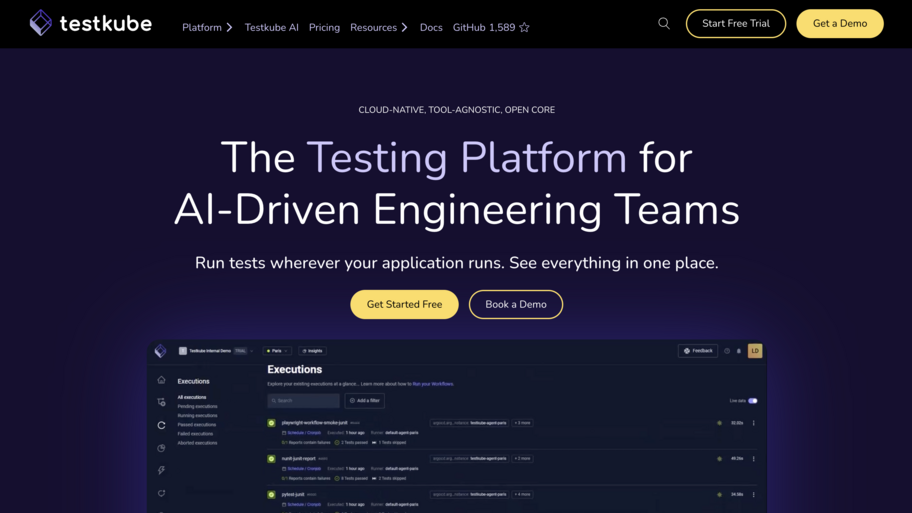Open kebab menu for pytest-junit row
Image resolution: width=912 pixels, height=513 pixels.
tap(754, 494)
